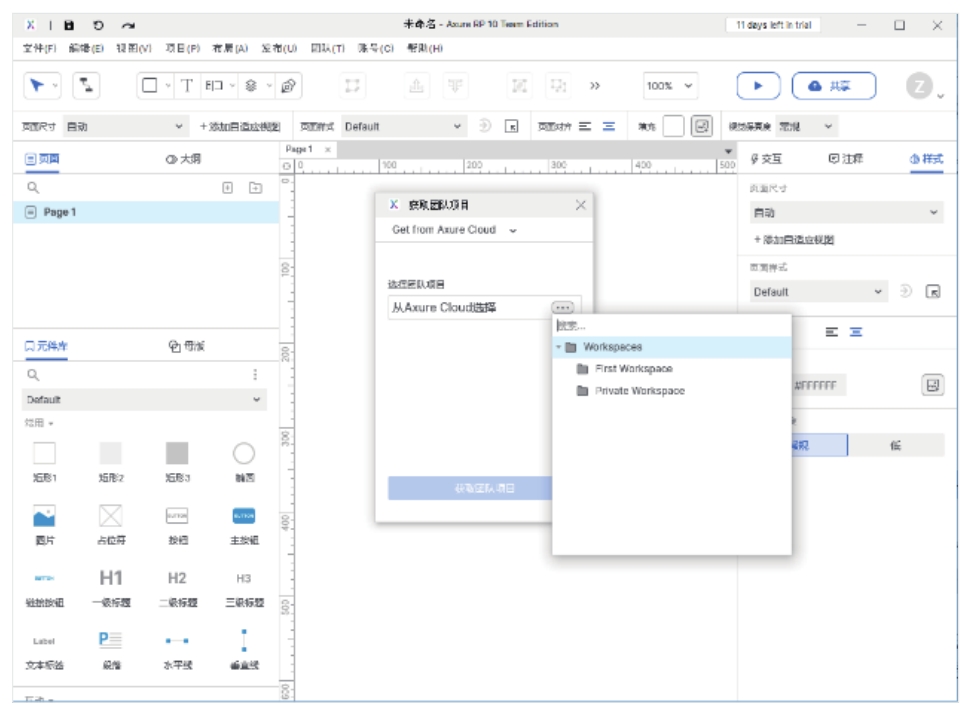Click the add page icon in pages panel

tap(227, 187)
